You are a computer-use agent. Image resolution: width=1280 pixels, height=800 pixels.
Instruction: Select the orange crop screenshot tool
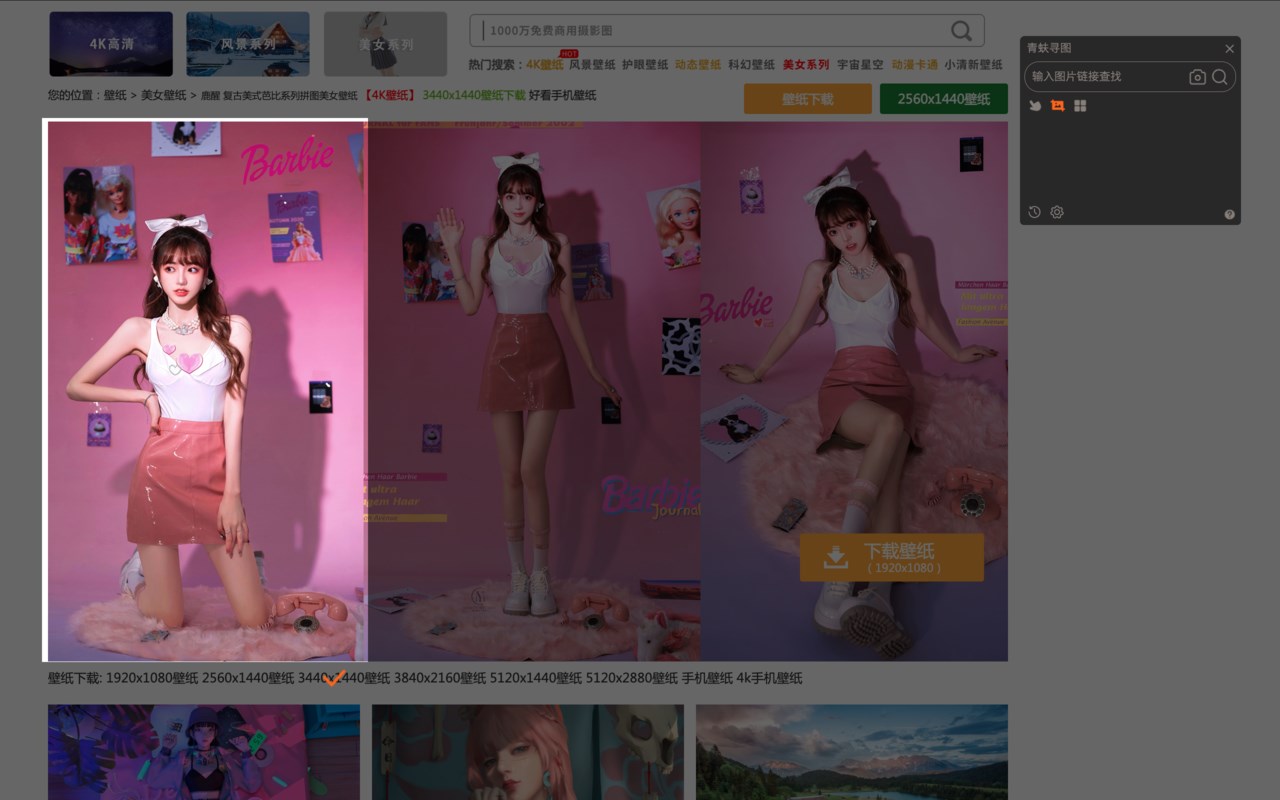coord(1057,105)
